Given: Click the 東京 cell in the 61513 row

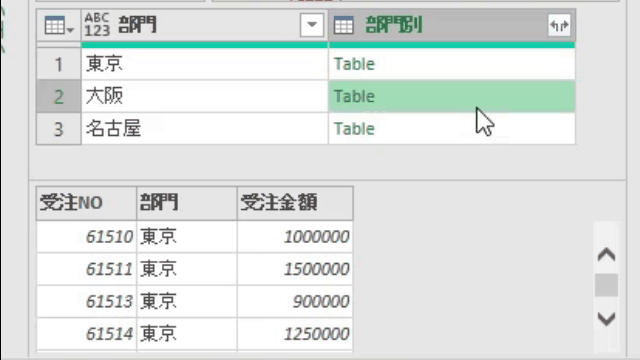Looking at the screenshot, I should pyautogui.click(x=187, y=301).
